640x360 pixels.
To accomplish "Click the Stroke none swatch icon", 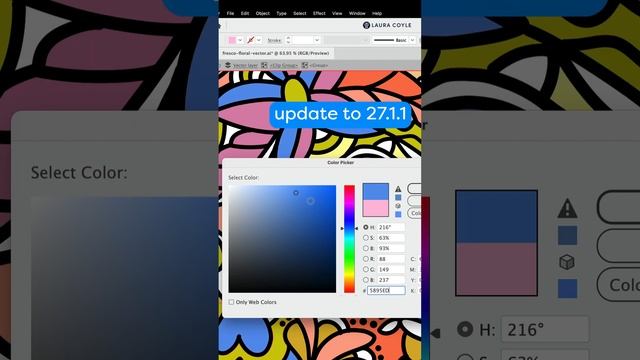I will (x=251, y=40).
